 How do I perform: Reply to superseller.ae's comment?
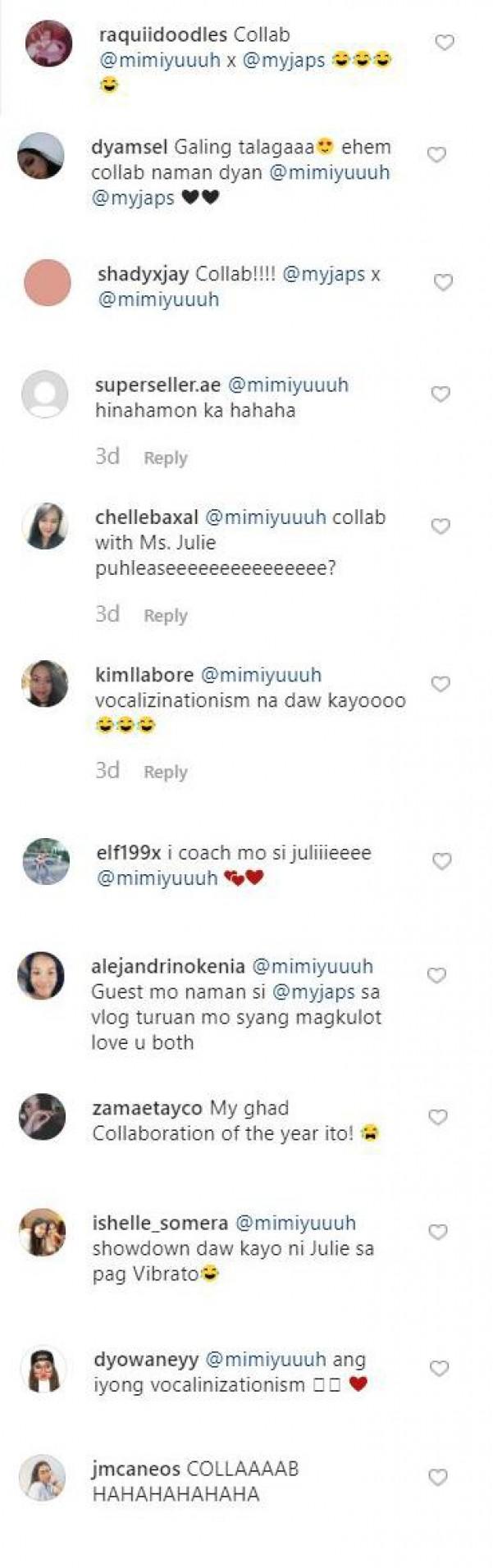tap(166, 458)
